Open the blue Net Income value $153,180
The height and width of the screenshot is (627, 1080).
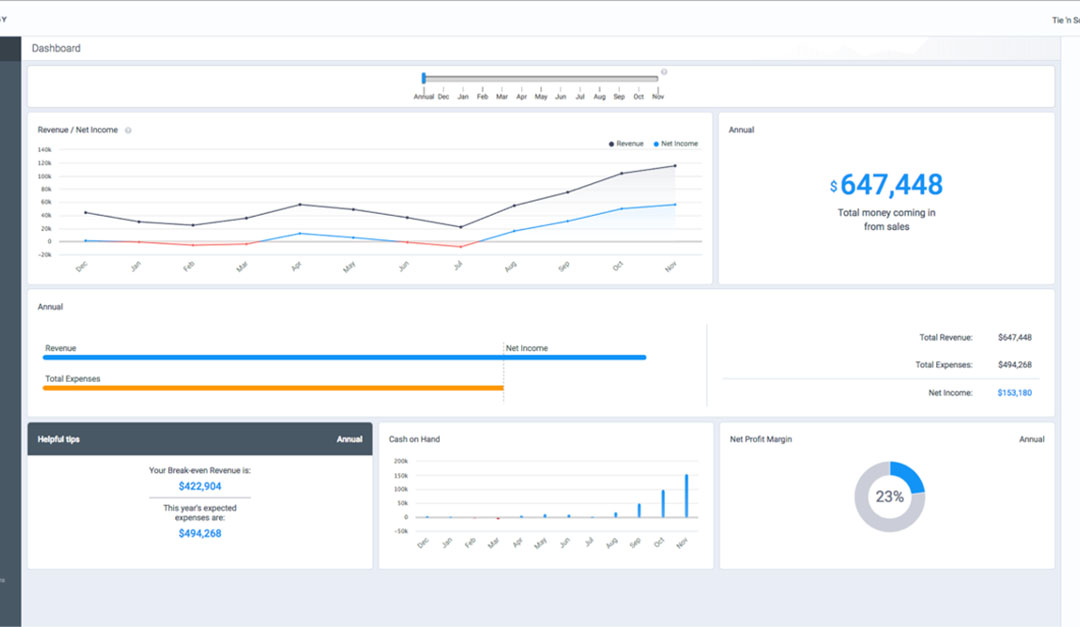1015,393
